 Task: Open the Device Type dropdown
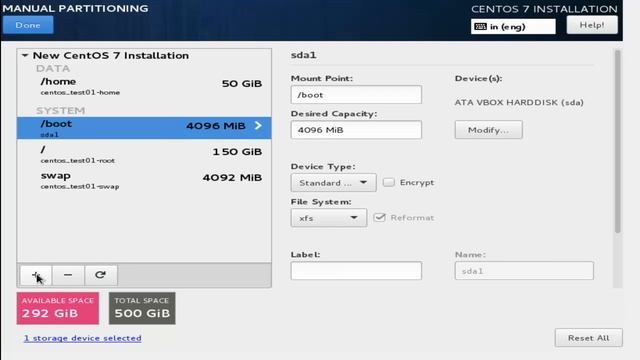333,182
